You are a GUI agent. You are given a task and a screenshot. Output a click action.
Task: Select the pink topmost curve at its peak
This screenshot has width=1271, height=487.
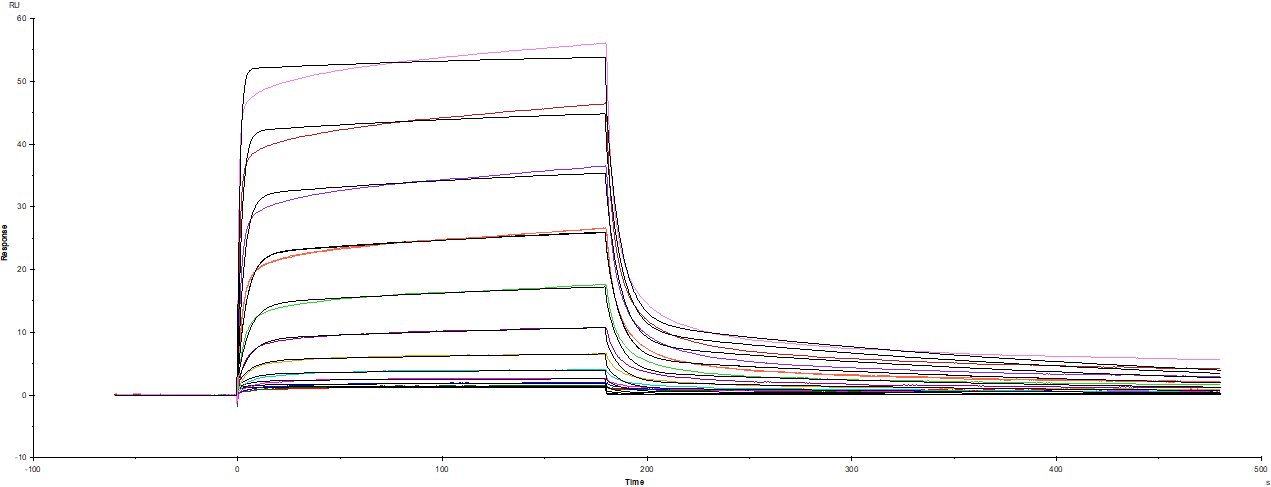(x=605, y=44)
